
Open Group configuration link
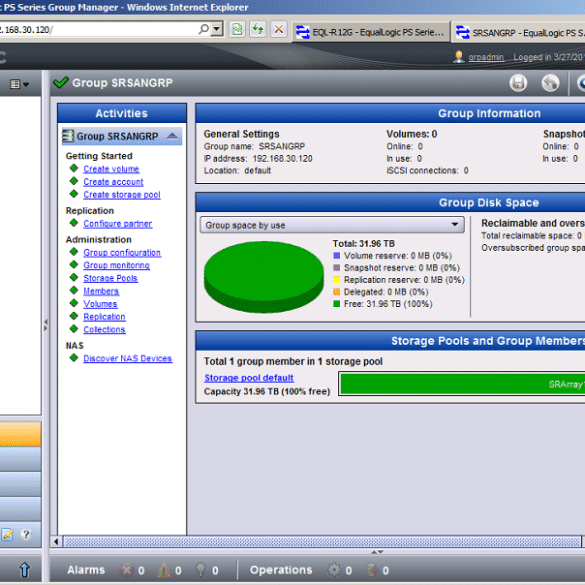[x=122, y=253]
